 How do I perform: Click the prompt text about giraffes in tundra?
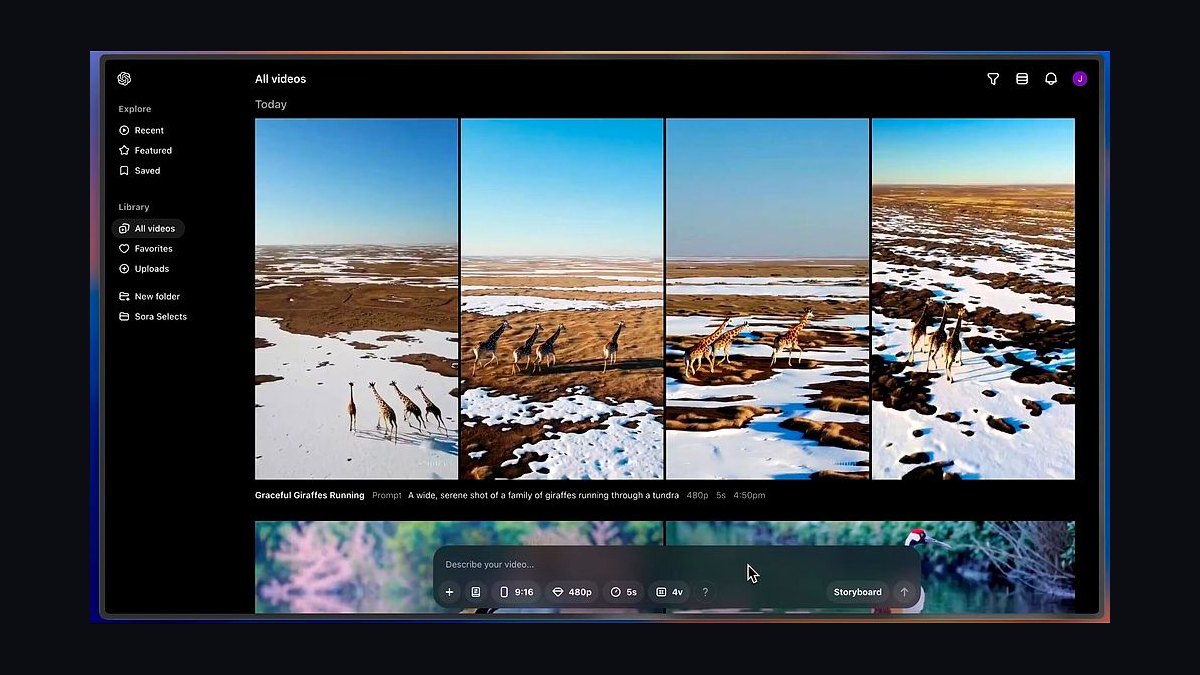click(543, 495)
